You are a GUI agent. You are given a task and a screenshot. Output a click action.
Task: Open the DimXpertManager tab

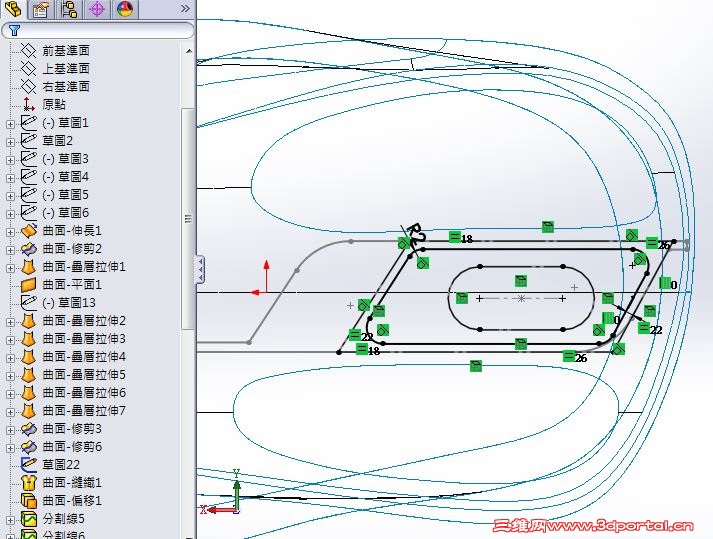tap(96, 9)
